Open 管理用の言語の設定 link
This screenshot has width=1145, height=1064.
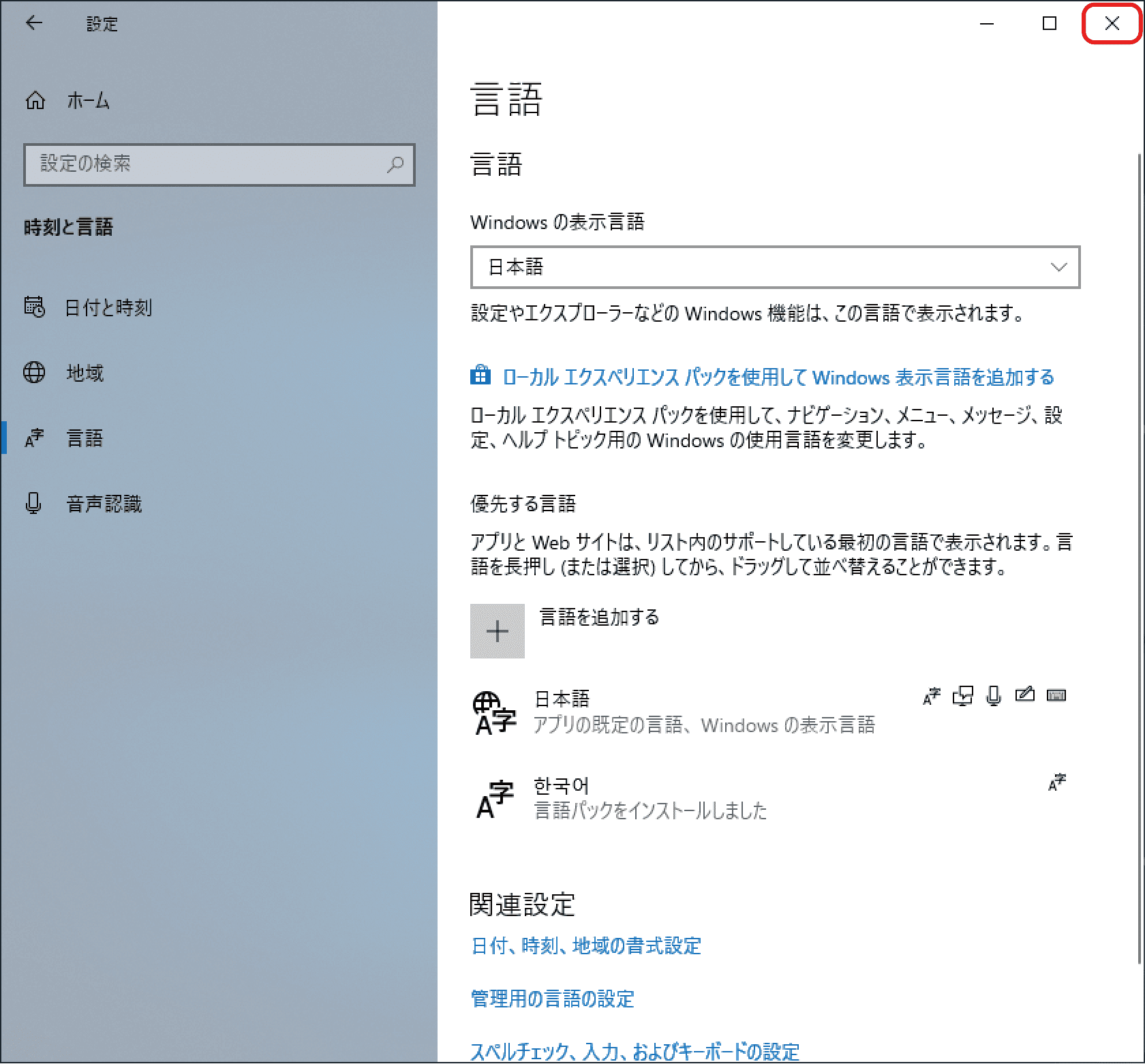(553, 999)
